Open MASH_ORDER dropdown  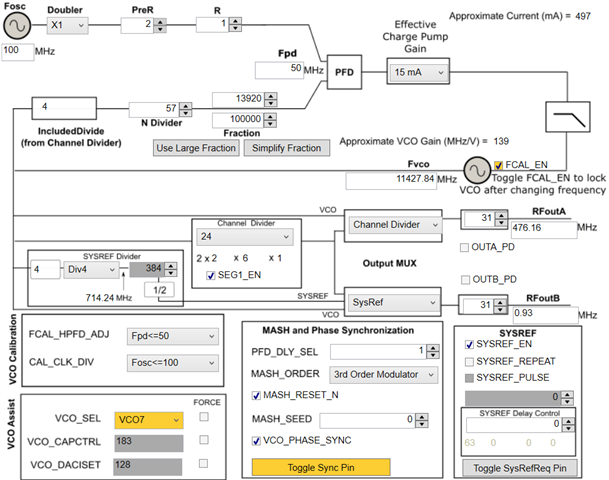(x=383, y=375)
